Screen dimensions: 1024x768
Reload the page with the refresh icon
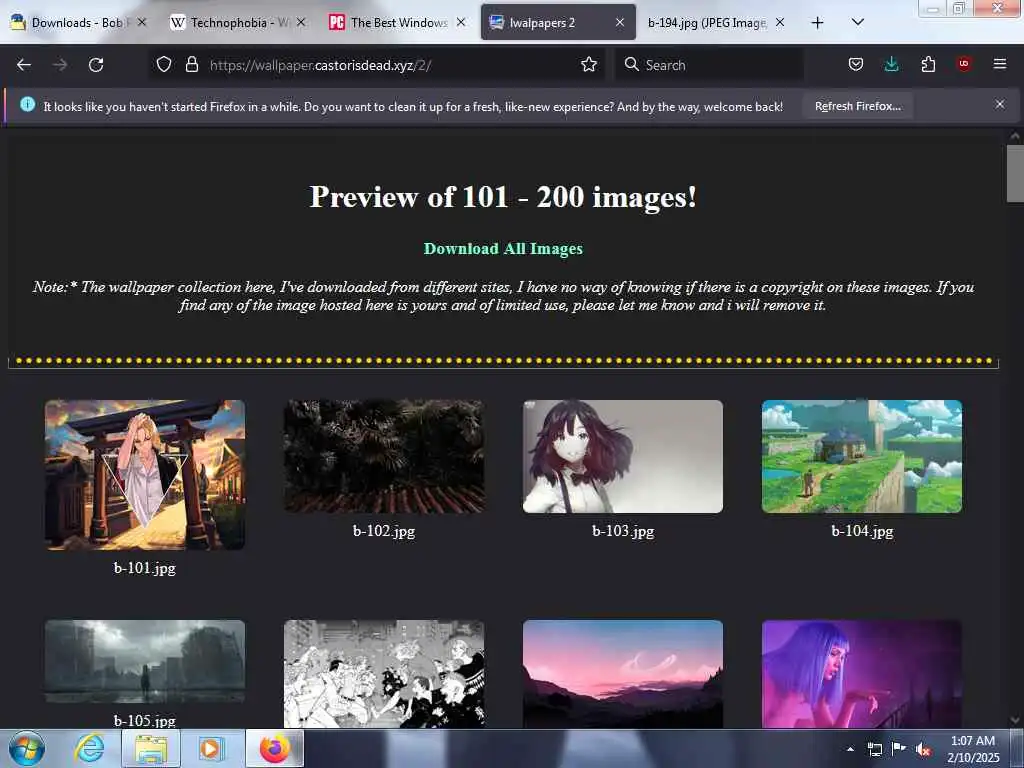coord(96,65)
